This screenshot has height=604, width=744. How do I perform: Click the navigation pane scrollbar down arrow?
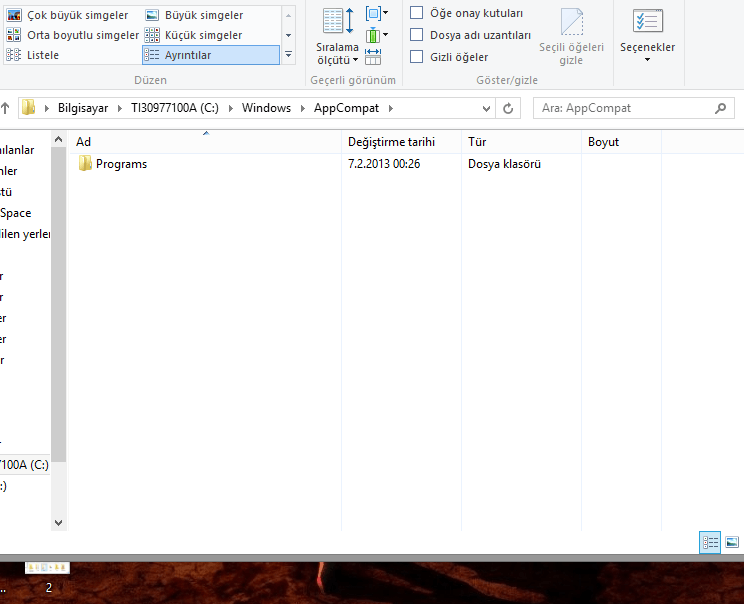pyautogui.click(x=58, y=522)
